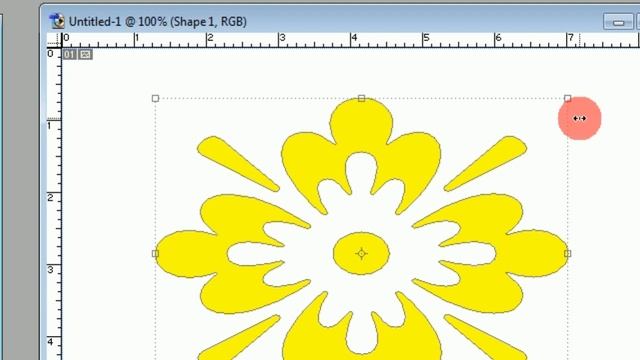This screenshot has height=360, width=640.
Task: Select the slice number 01 badge
Action: [69, 54]
